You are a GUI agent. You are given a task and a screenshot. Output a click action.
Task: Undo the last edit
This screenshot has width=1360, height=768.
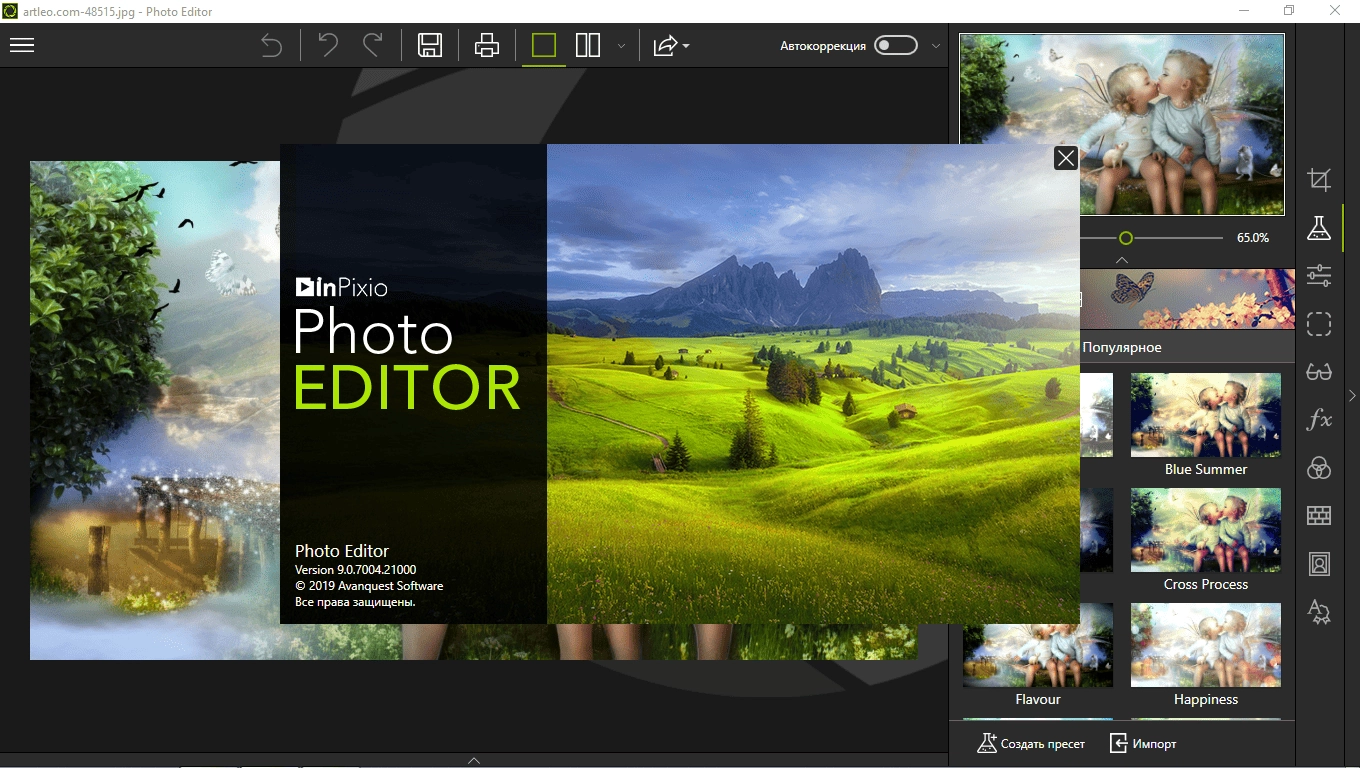coord(328,45)
